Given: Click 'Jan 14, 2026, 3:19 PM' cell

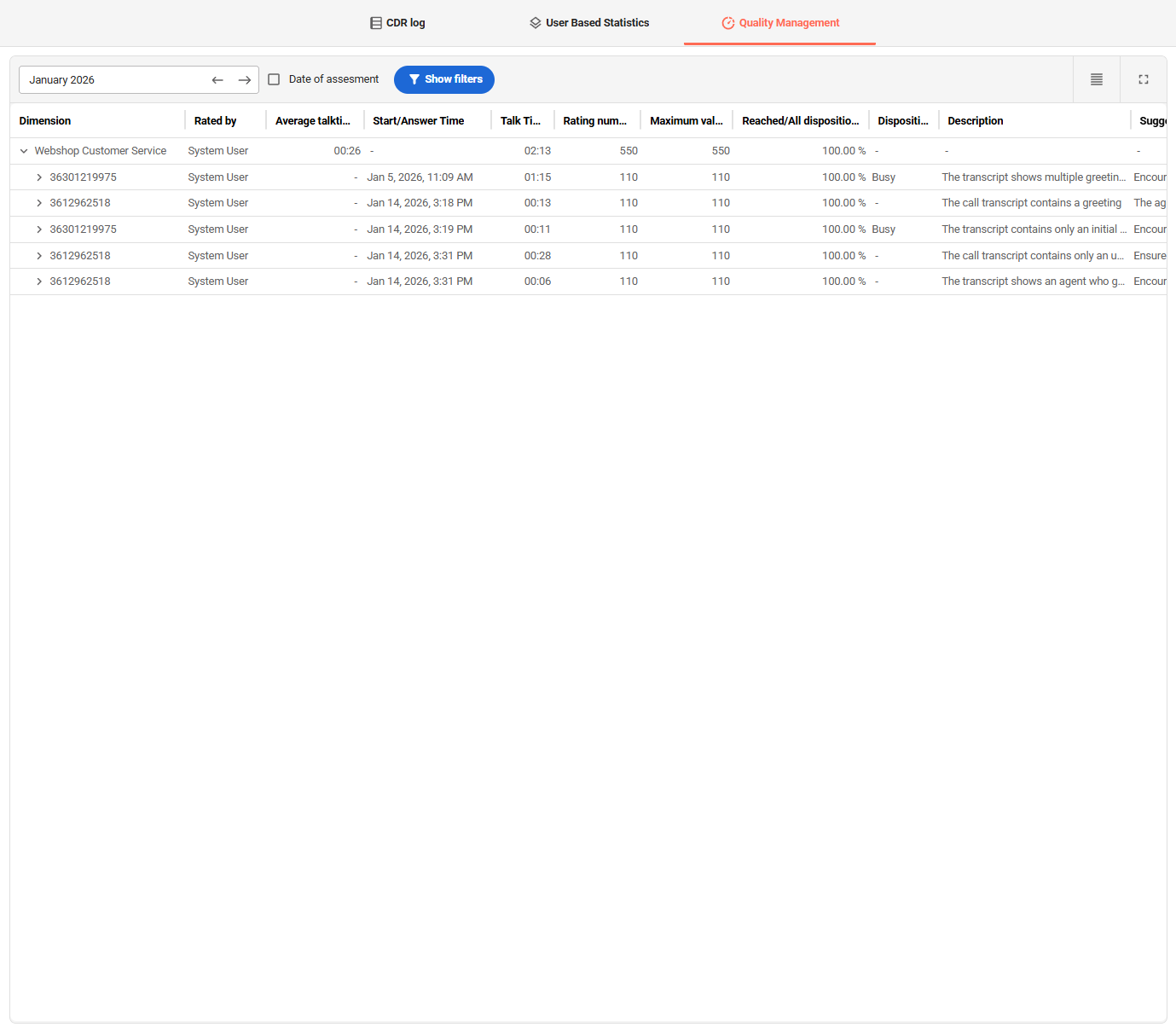Looking at the screenshot, I should pyautogui.click(x=420, y=229).
